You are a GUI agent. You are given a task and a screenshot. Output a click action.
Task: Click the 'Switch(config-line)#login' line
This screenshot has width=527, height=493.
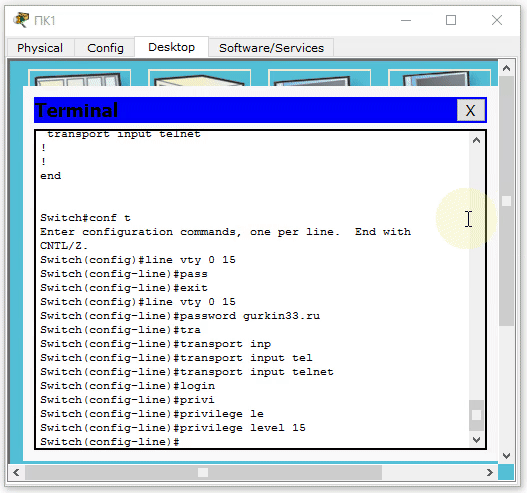click(127, 386)
